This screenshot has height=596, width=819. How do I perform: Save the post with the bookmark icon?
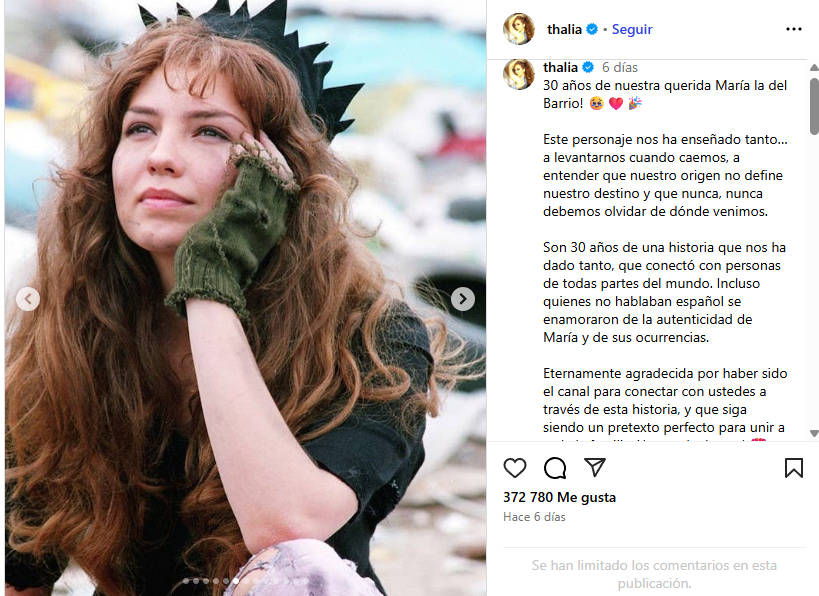(x=793, y=468)
